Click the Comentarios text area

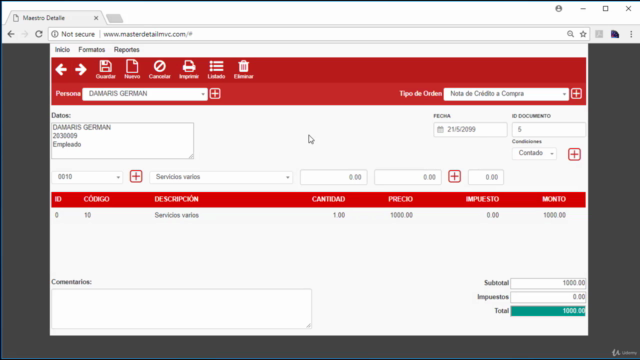(181, 309)
